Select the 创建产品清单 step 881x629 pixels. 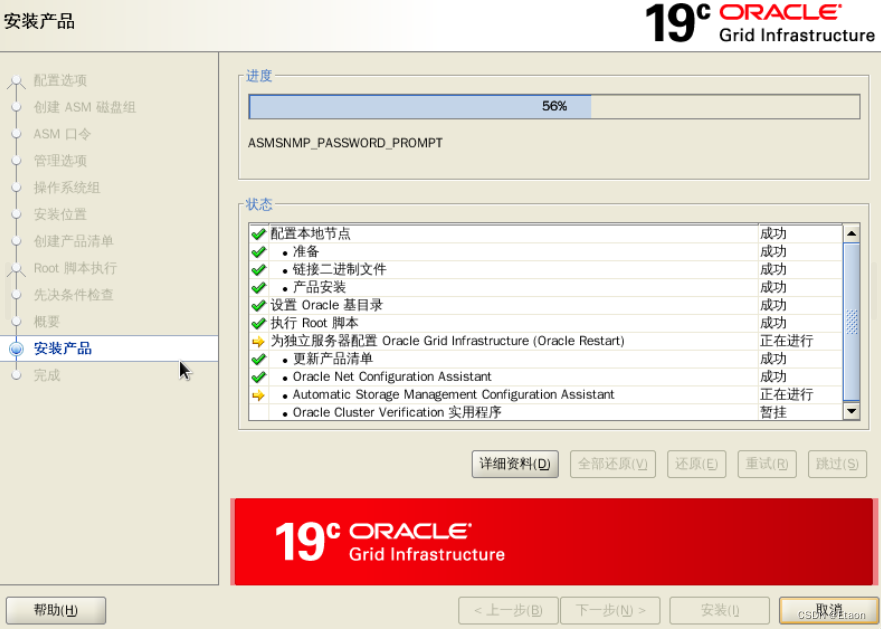click(x=73, y=241)
